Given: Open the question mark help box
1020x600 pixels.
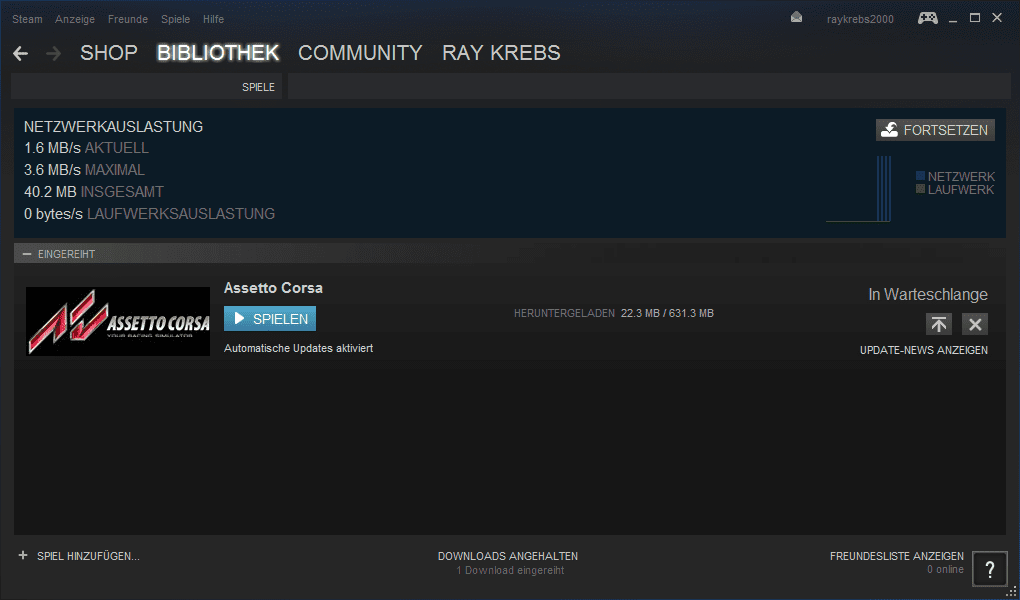Looking at the screenshot, I should click(989, 568).
